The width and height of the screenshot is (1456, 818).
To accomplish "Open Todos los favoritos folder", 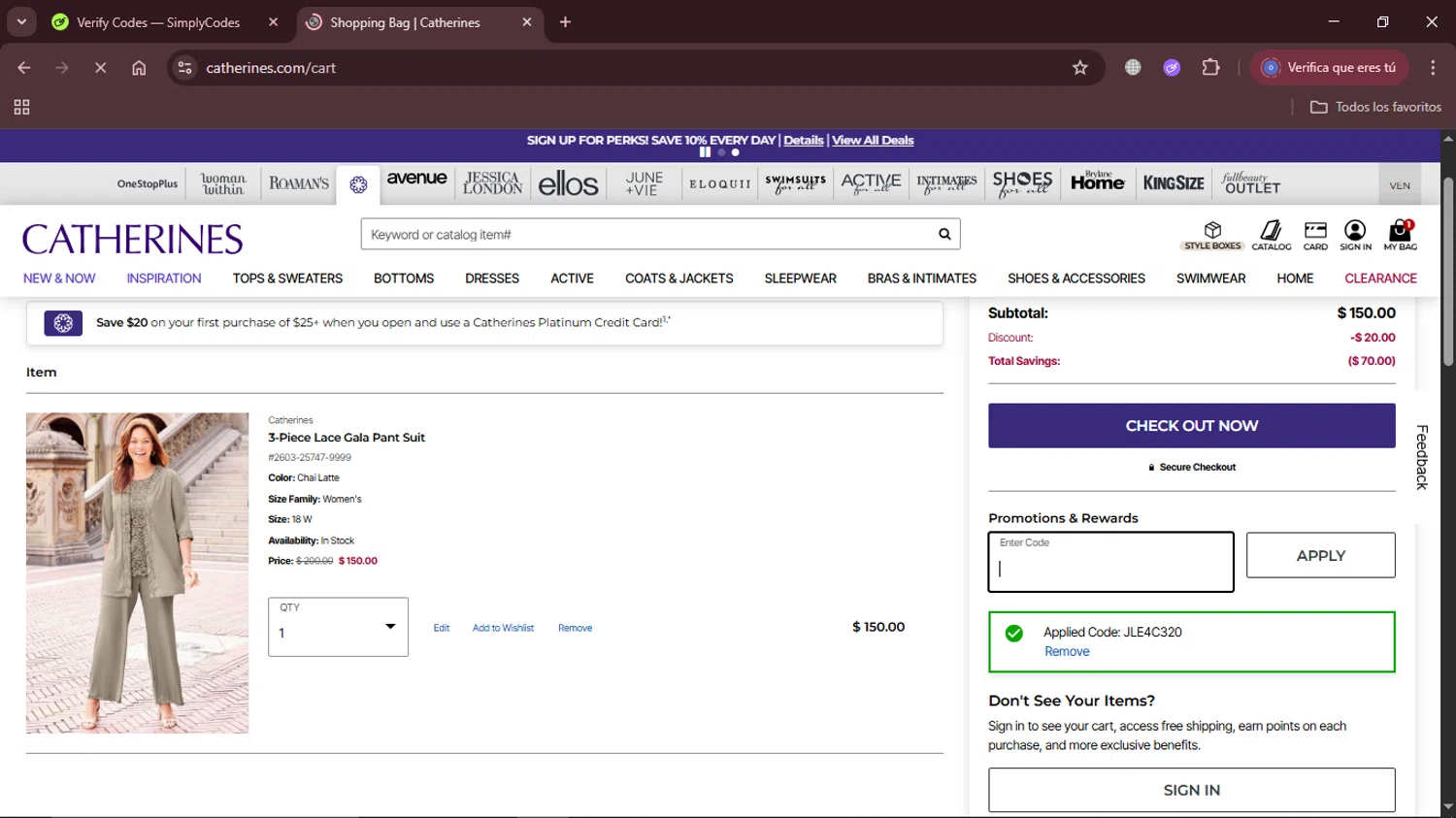I will (x=1375, y=107).
